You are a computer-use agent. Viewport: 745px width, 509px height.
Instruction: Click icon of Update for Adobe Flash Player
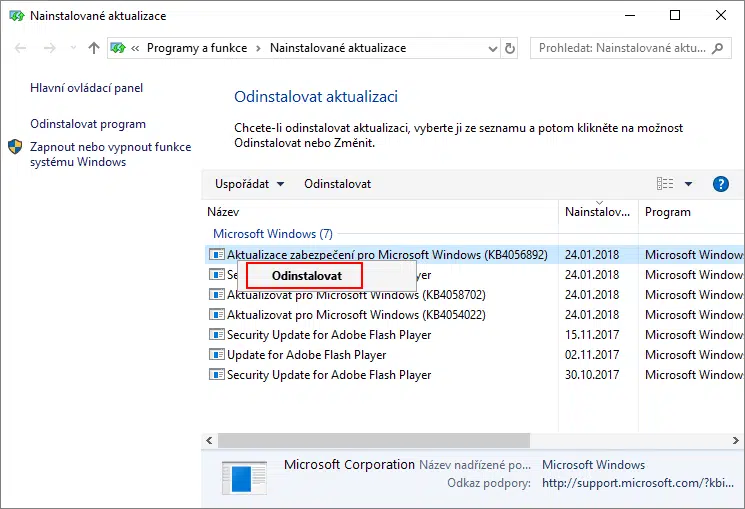[217, 354]
